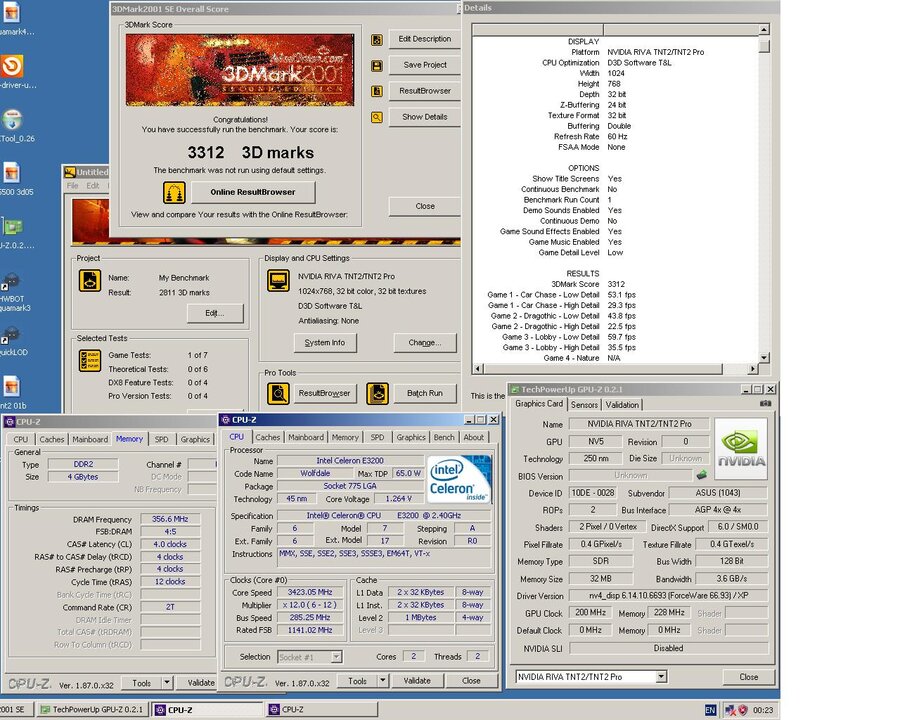Image resolution: width=900 pixels, height=720 pixels.
Task: Open the About tab in CPU-Z
Action: (474, 437)
